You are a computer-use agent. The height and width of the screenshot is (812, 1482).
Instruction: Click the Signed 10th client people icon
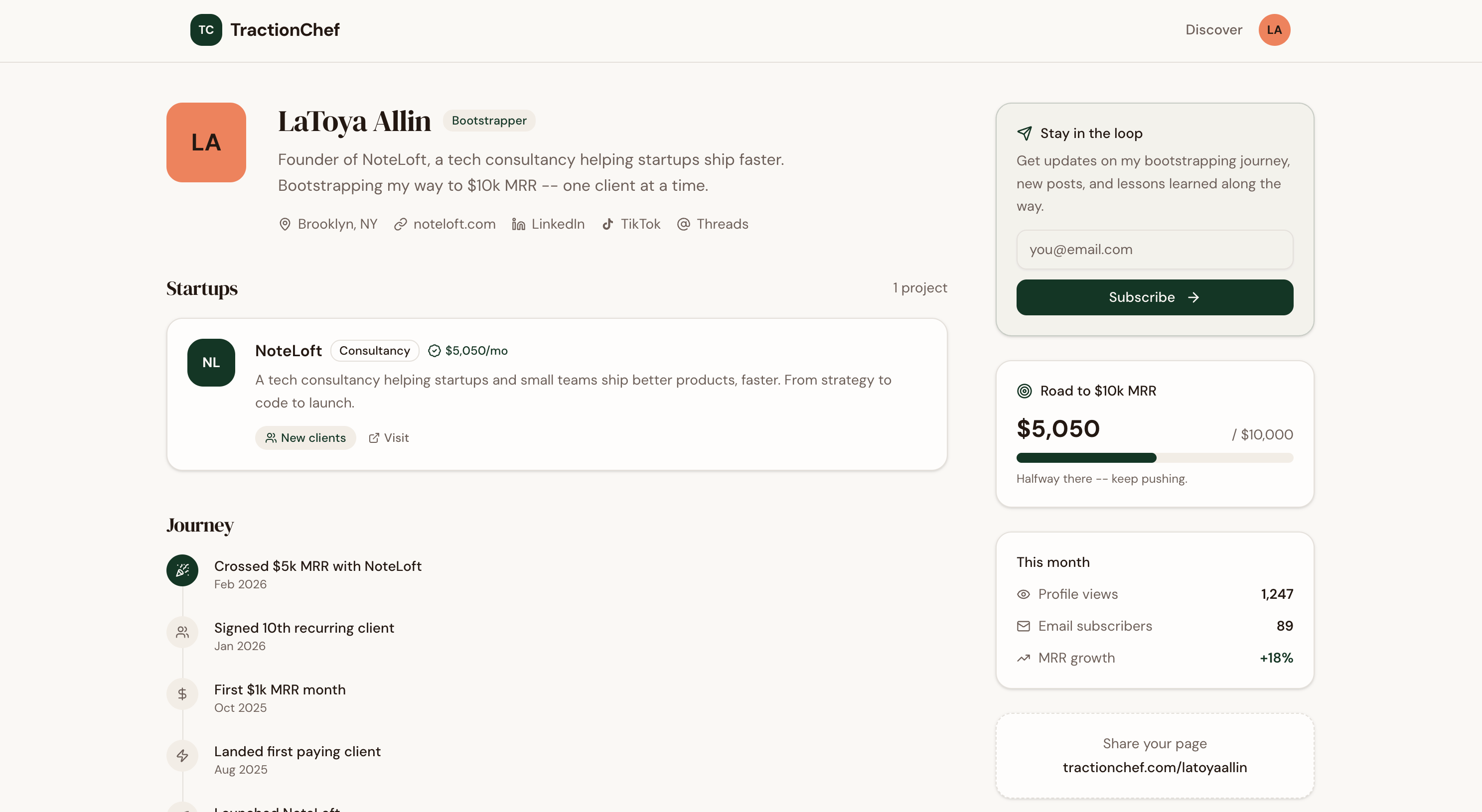182,632
